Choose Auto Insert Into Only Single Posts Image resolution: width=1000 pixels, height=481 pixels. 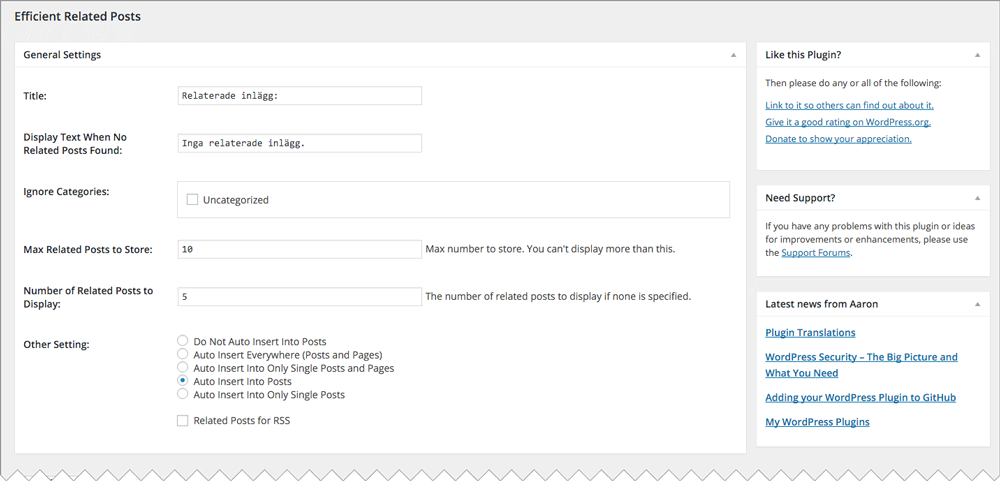(183, 394)
